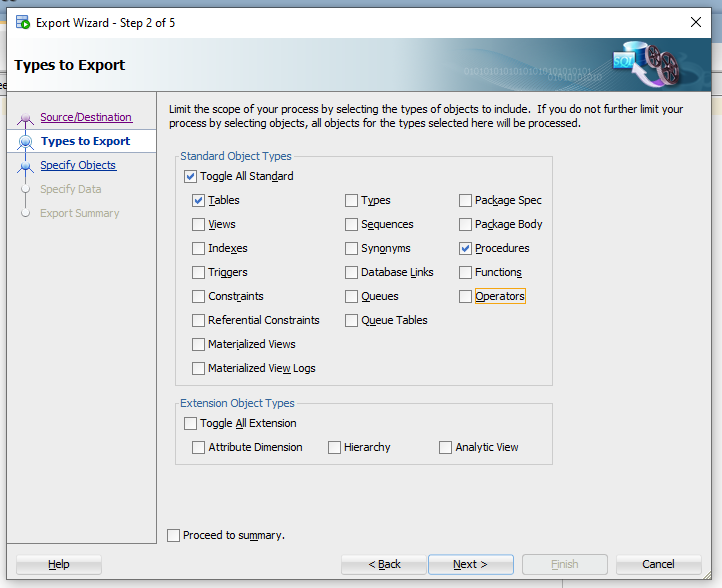This screenshot has width=722, height=588.
Task: Click the 'Types to Export' header title
Action: [70, 65]
